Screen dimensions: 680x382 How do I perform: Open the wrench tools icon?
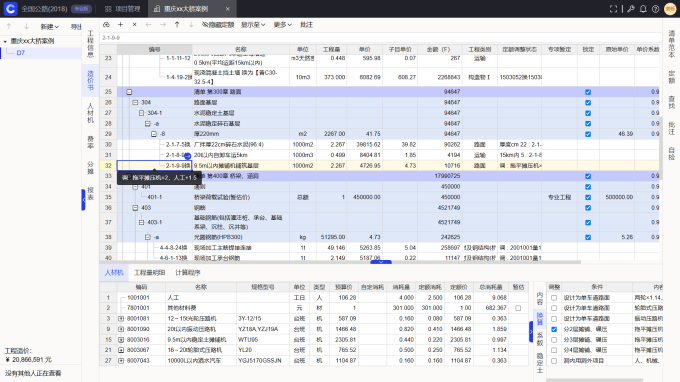click(631, 9)
